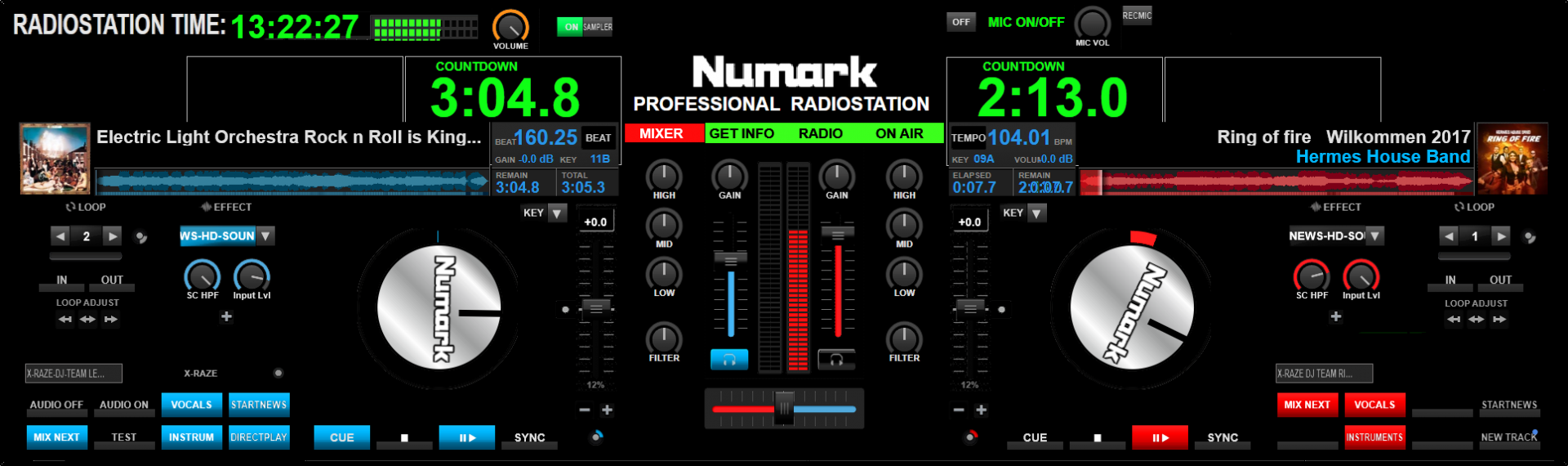
Task: Click the master VOLUME knob
Action: pos(510,26)
